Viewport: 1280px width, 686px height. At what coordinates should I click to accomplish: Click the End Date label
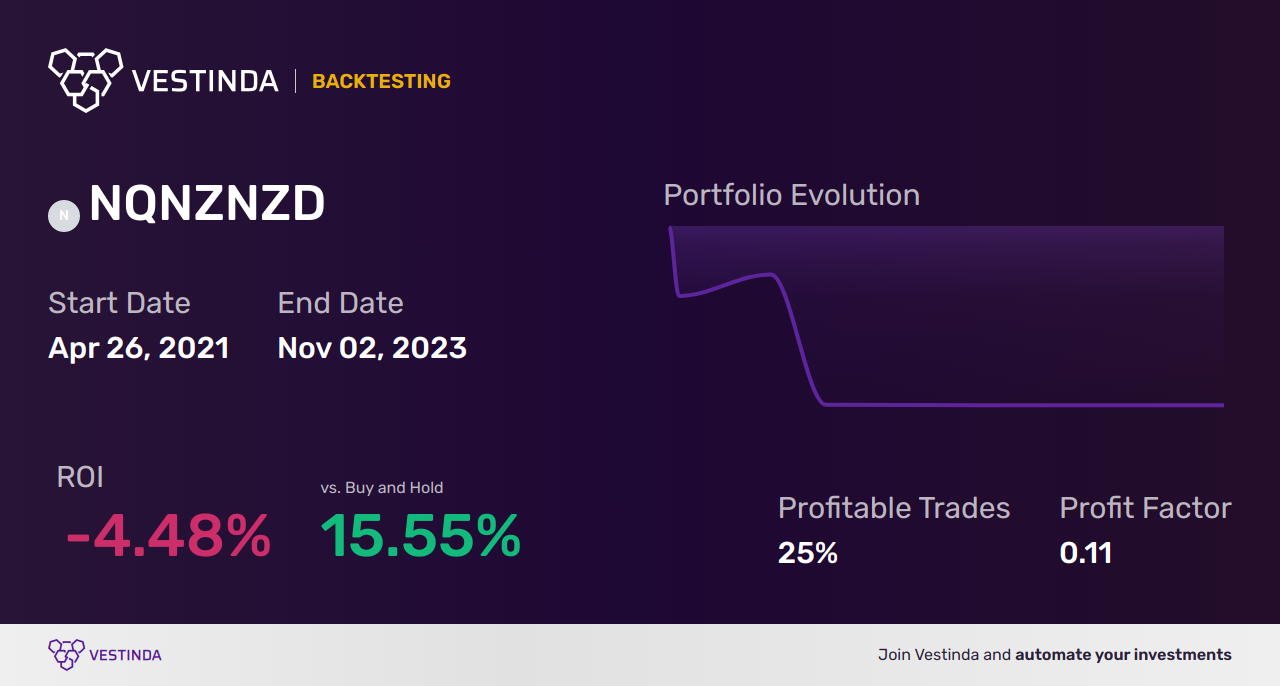[x=340, y=303]
